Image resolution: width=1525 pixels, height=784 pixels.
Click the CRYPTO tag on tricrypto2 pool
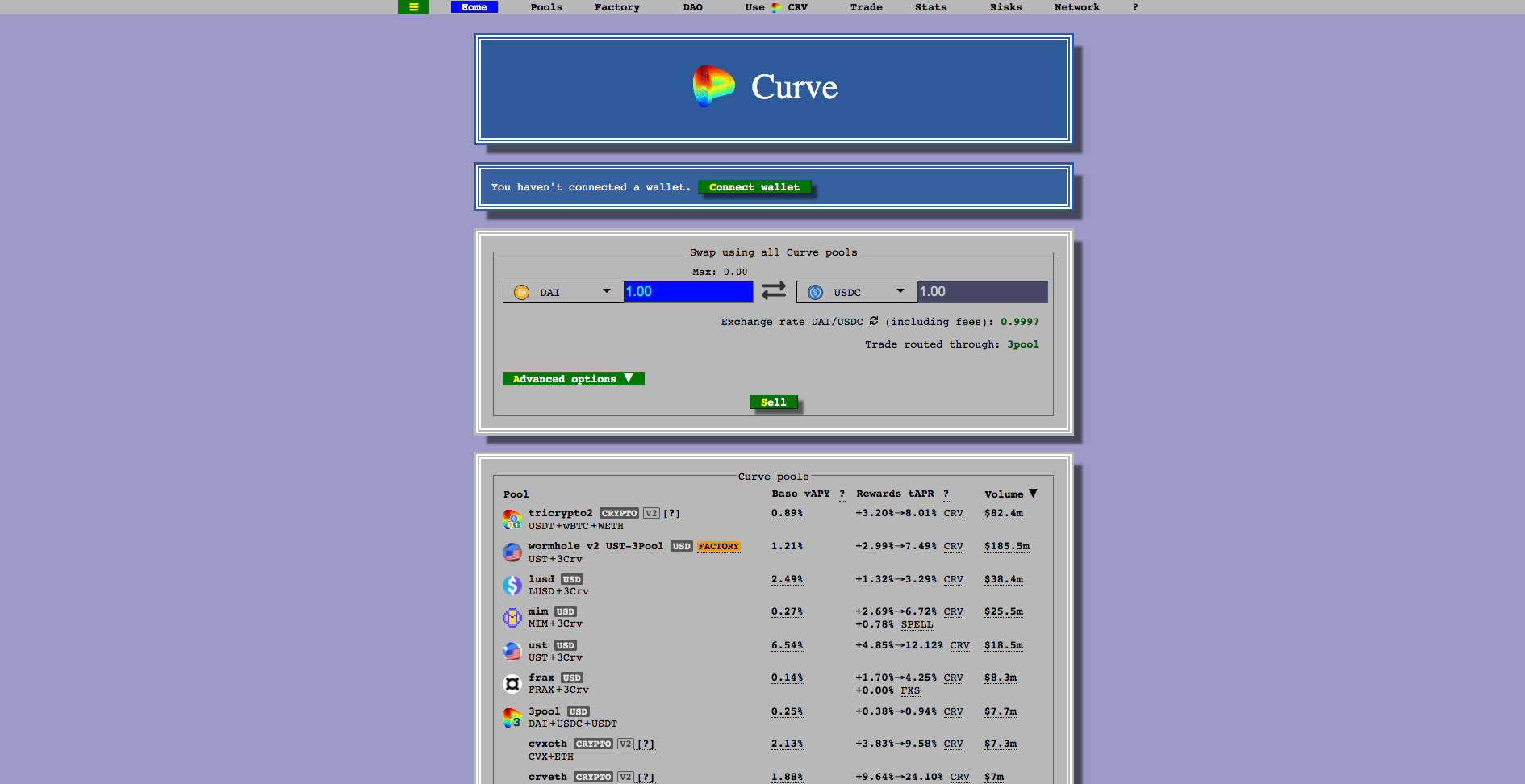tap(619, 514)
